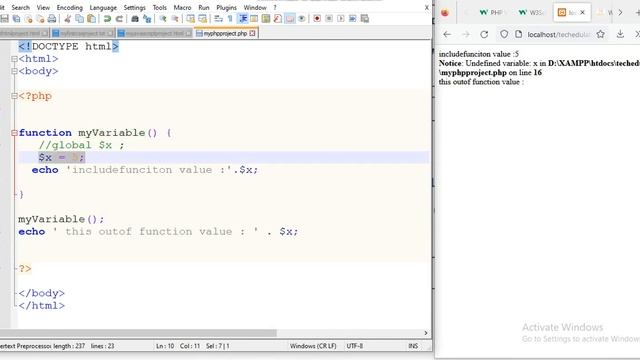The height and width of the screenshot is (360, 640).
Task: Click the Zoom In magnifier icon
Action: click(x=163, y=19)
